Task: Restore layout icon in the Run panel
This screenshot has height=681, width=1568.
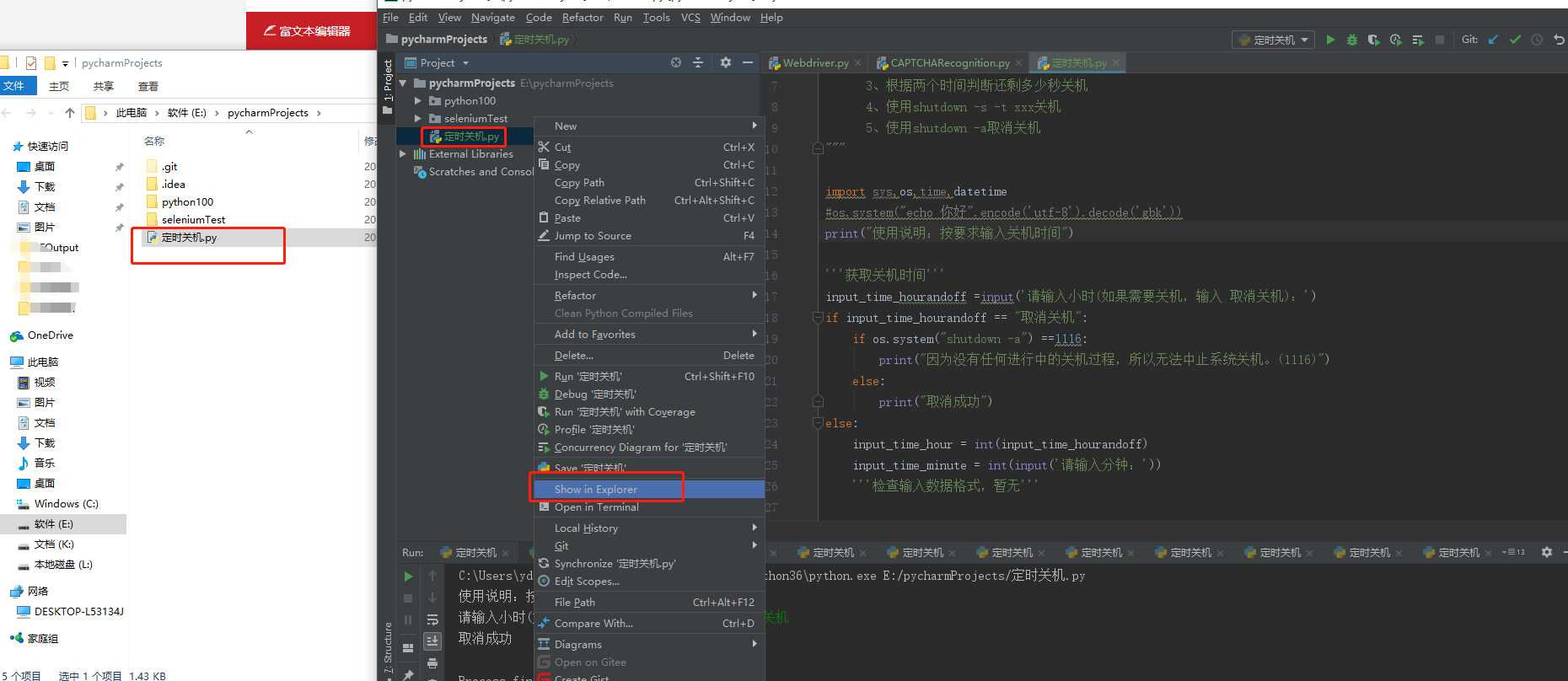Action: (408, 648)
